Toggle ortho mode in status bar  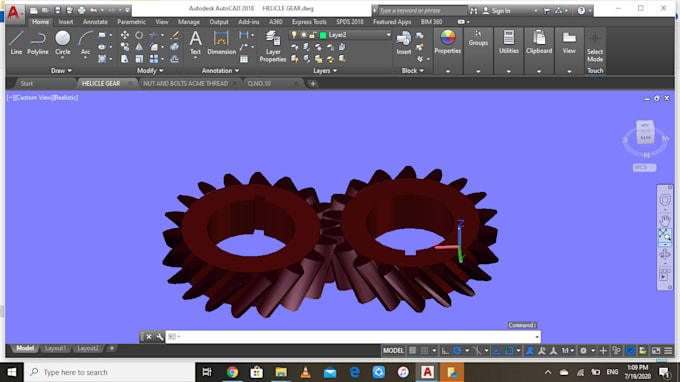[x=445, y=350]
